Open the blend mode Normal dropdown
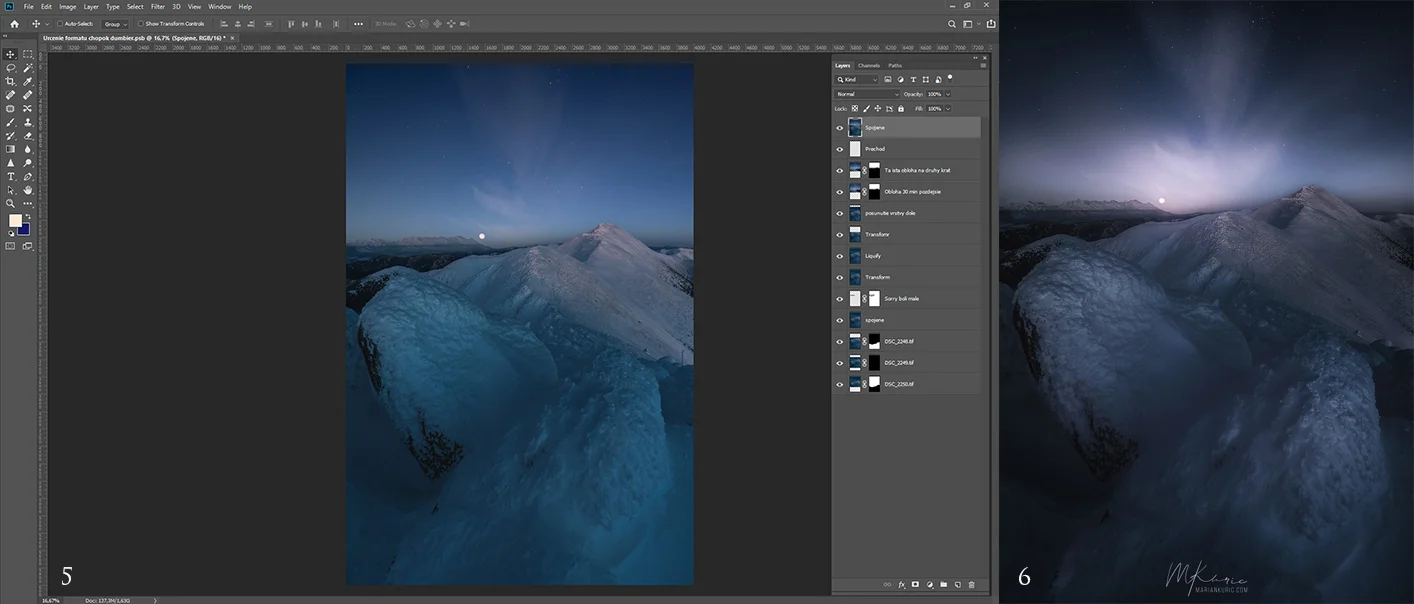 tap(868, 94)
